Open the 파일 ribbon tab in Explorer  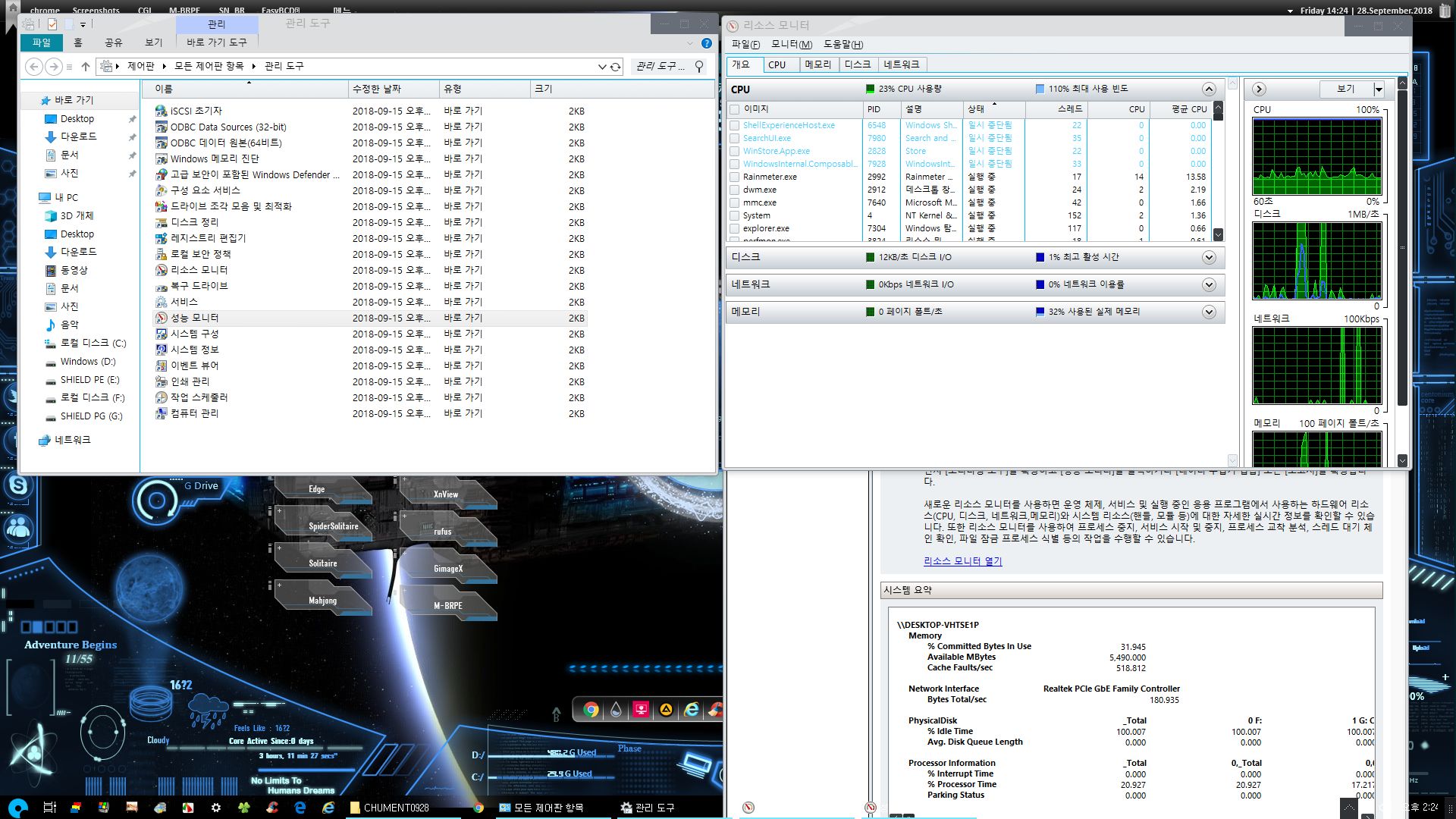click(41, 42)
